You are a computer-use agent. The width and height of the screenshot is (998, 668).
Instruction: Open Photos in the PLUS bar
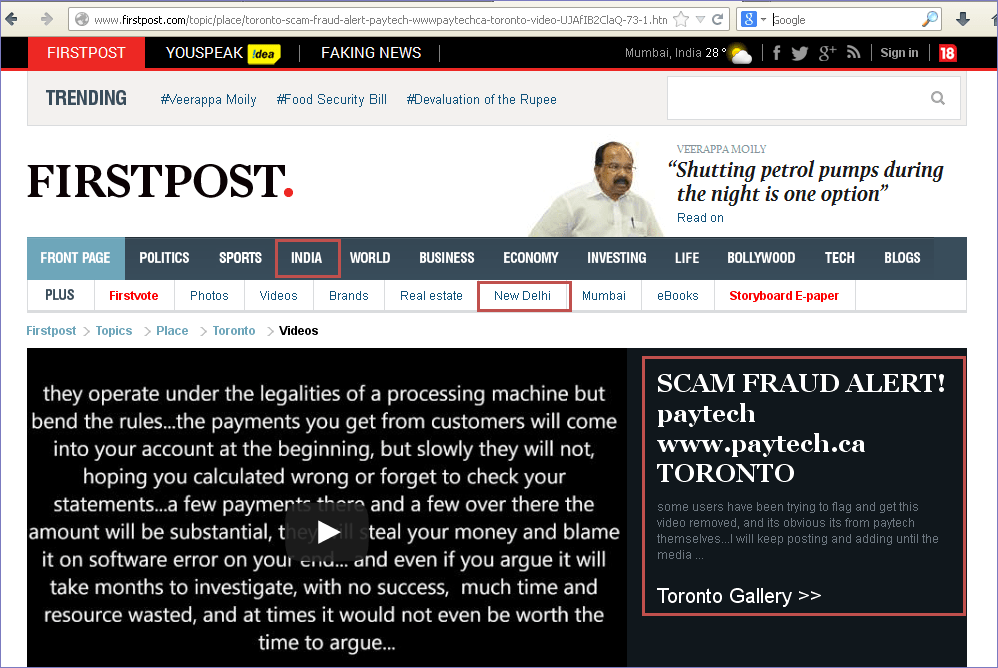[x=209, y=296]
